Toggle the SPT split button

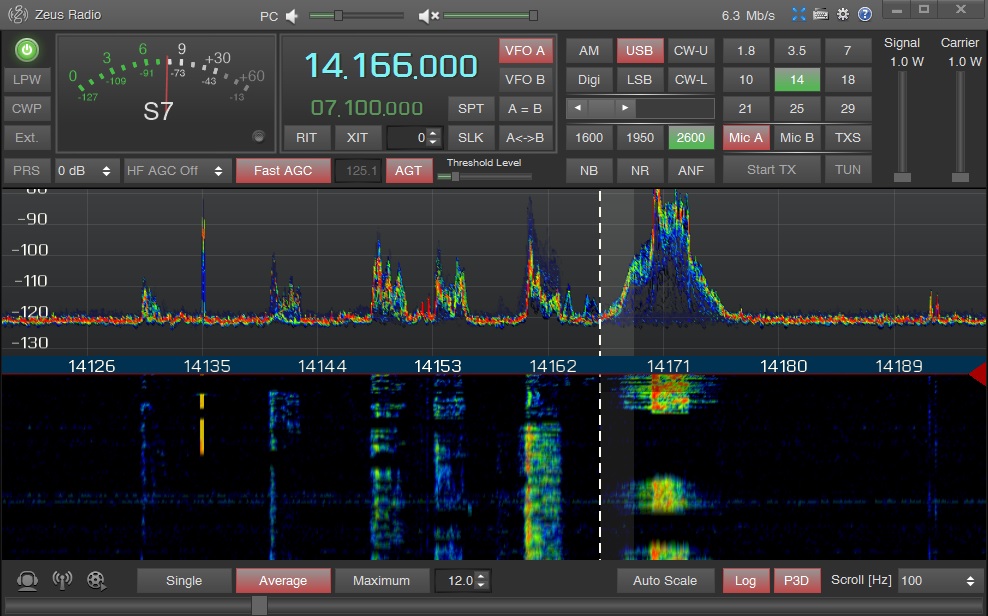pyautogui.click(x=471, y=108)
